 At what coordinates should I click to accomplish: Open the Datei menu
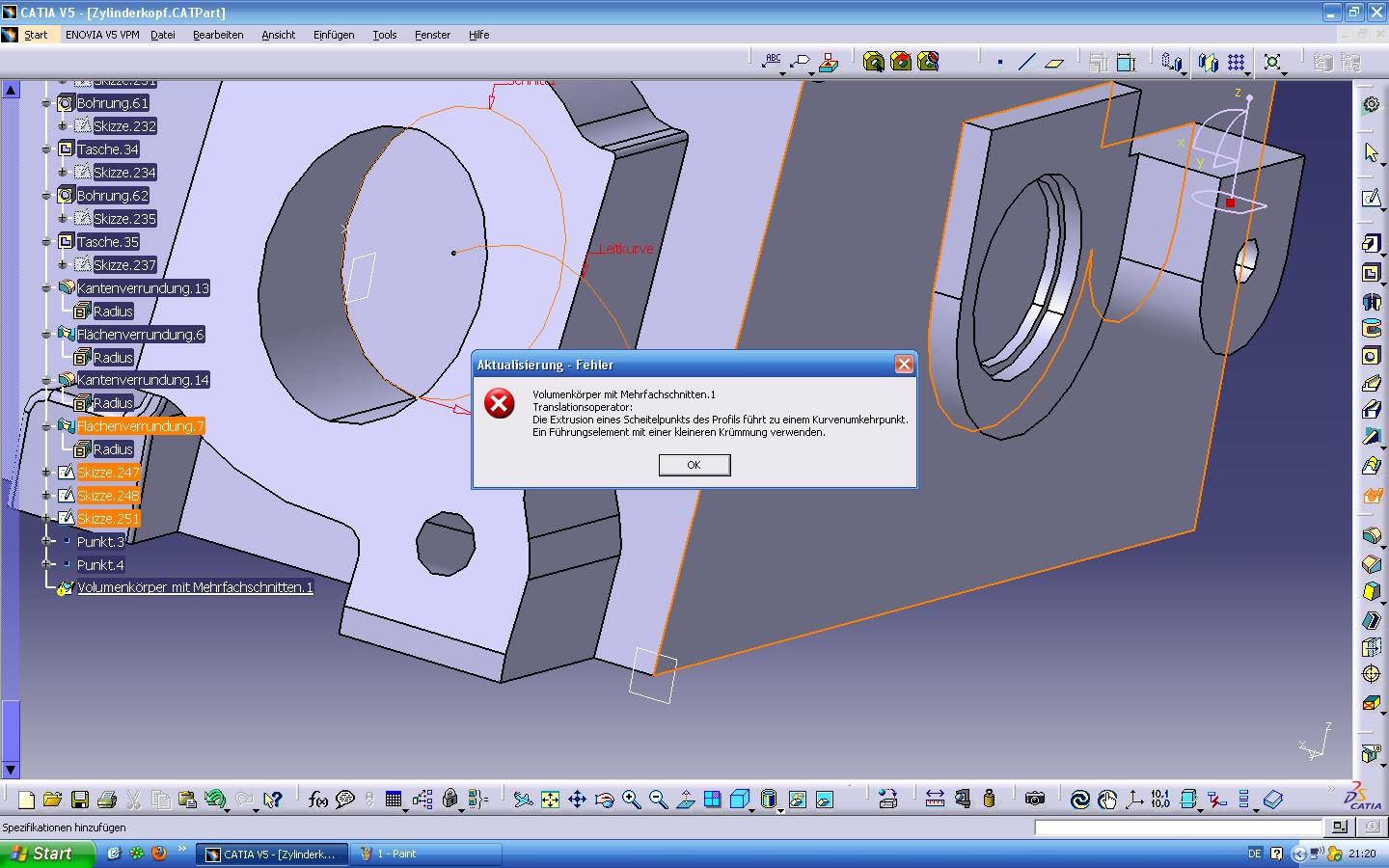(163, 35)
